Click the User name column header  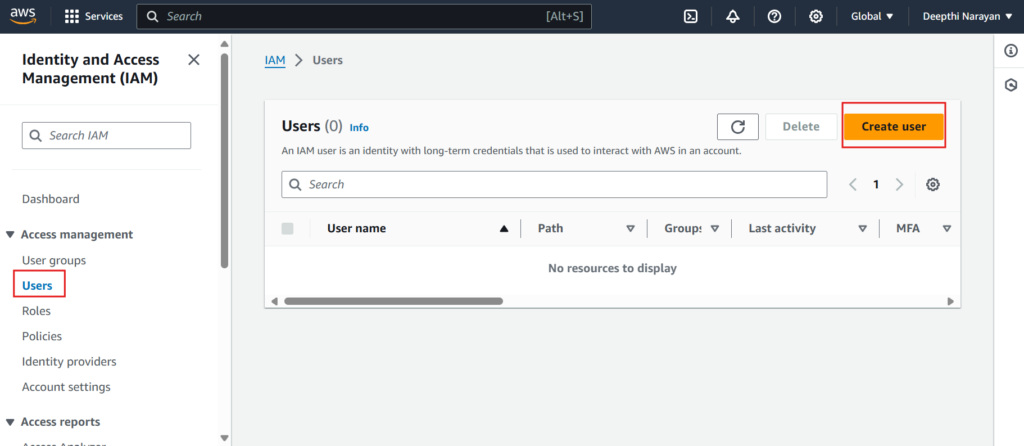pos(357,229)
